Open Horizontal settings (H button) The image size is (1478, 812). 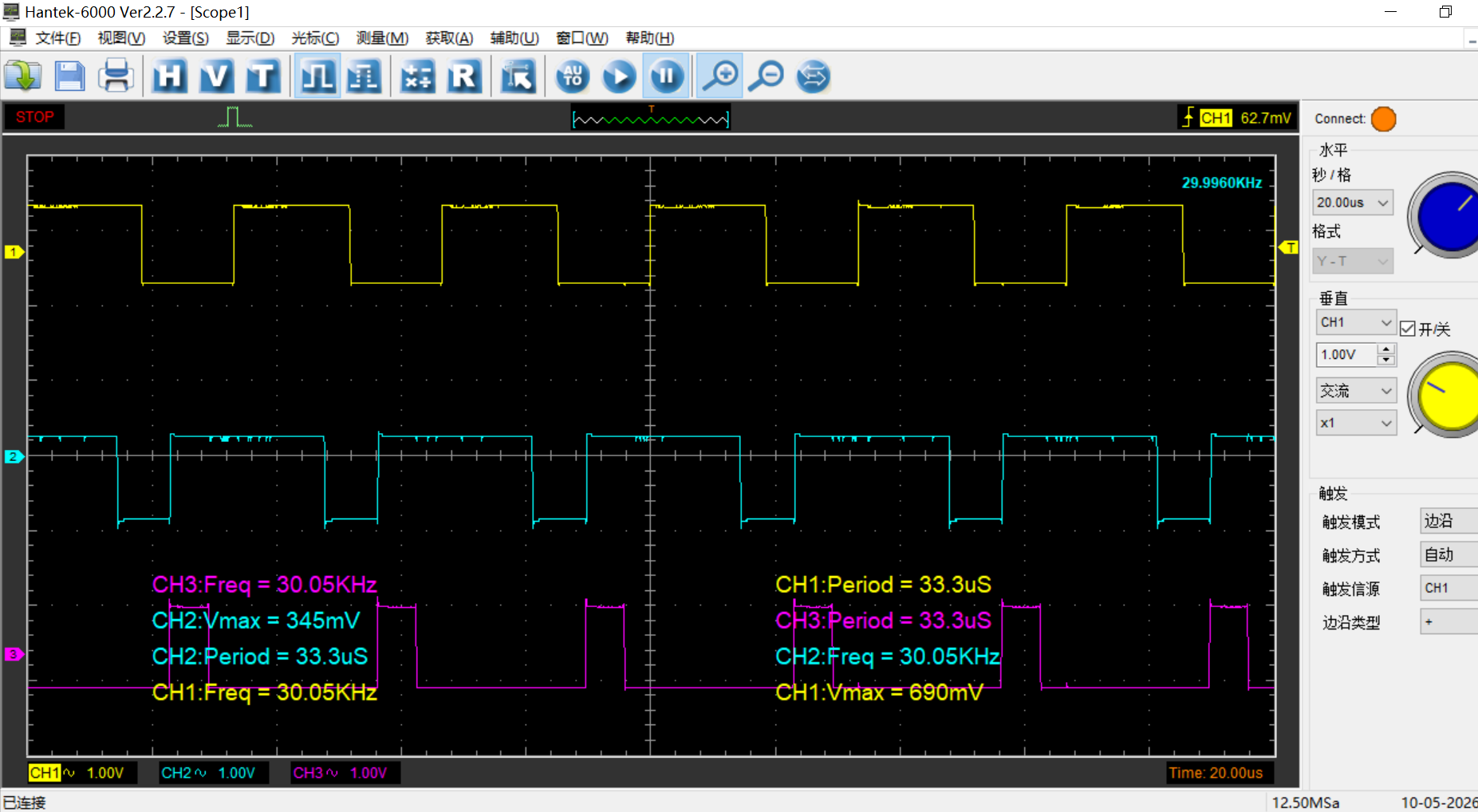[170, 76]
